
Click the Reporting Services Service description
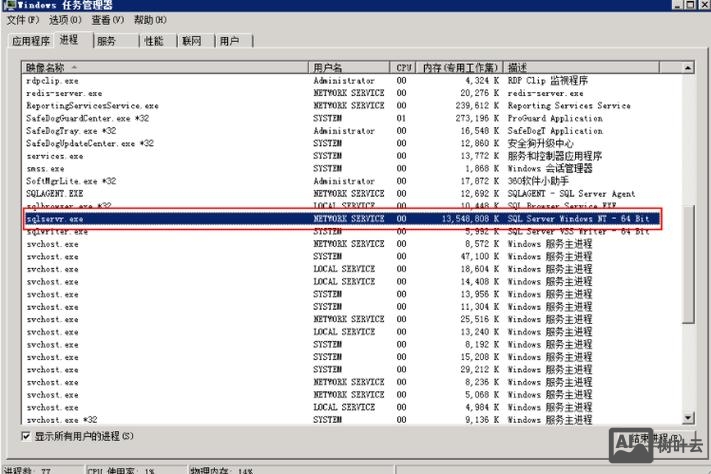click(569, 106)
